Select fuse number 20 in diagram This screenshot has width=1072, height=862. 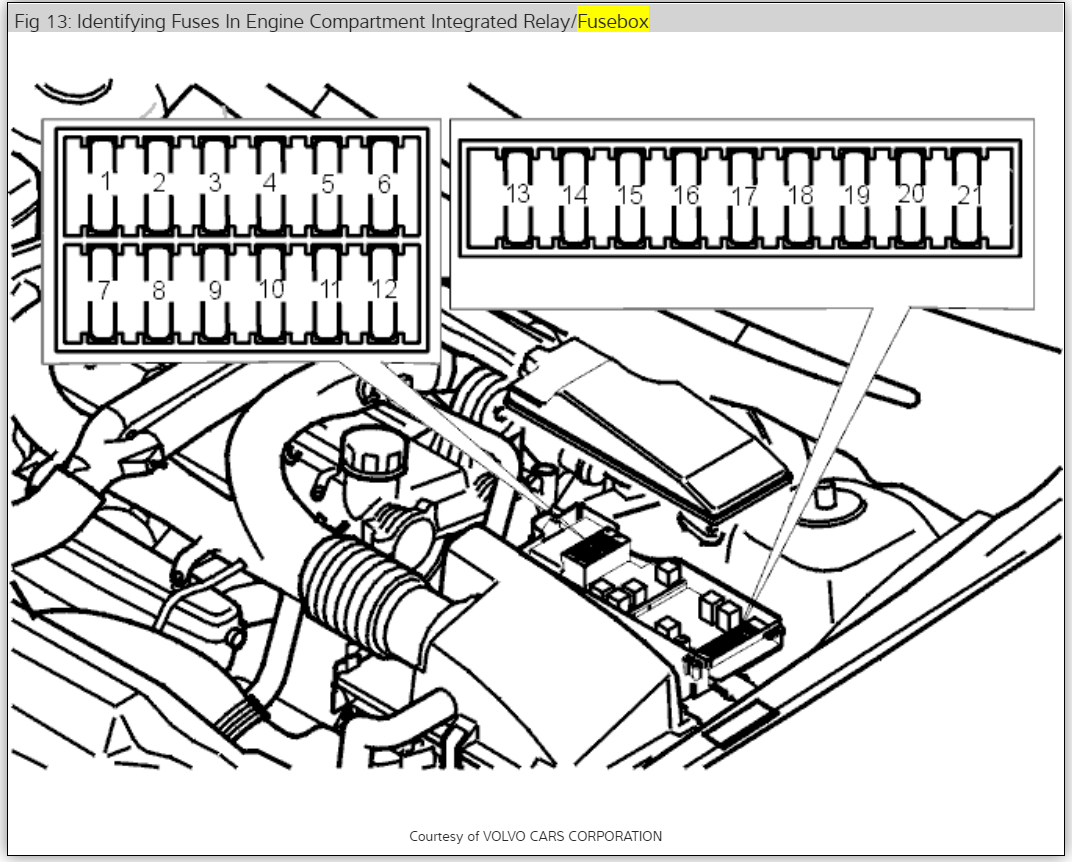[x=912, y=196]
